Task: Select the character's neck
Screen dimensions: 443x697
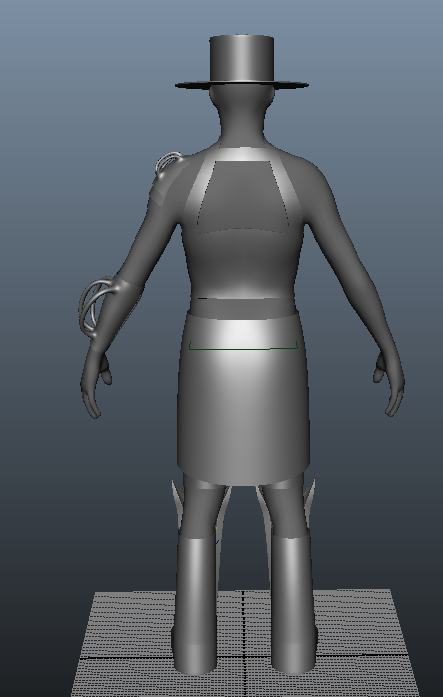Action: (242, 122)
